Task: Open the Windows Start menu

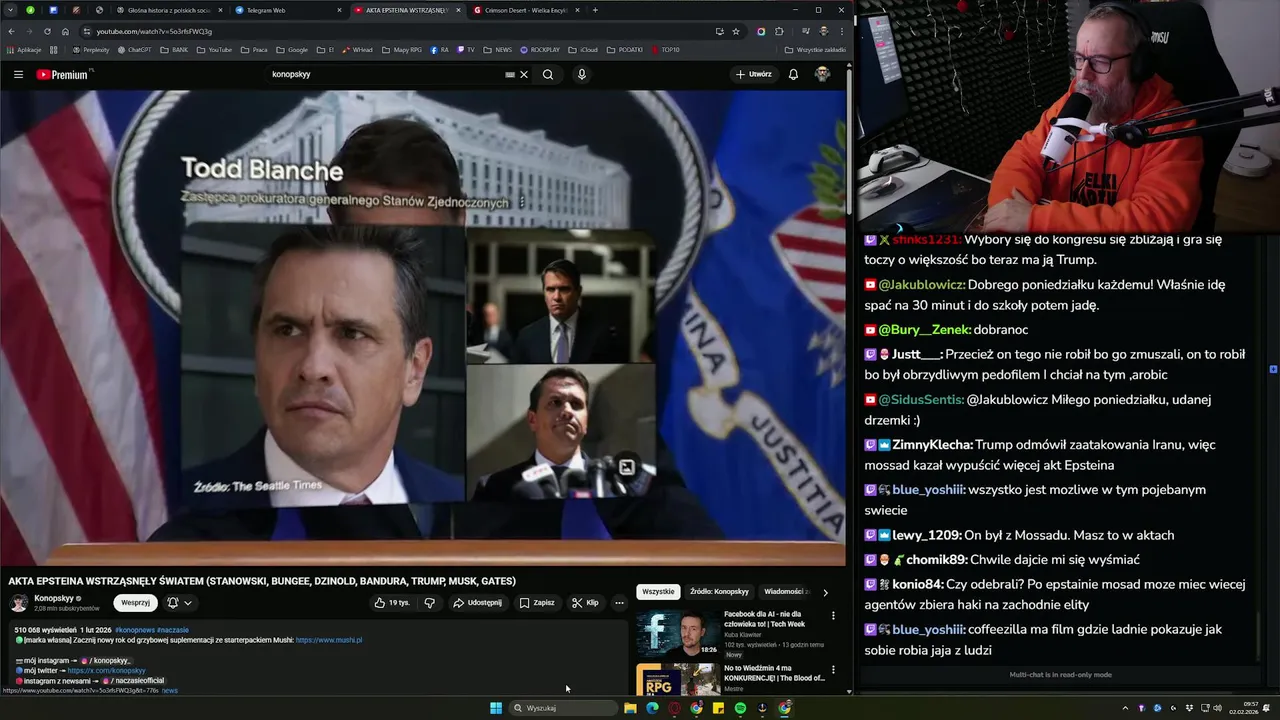Action: [x=496, y=708]
